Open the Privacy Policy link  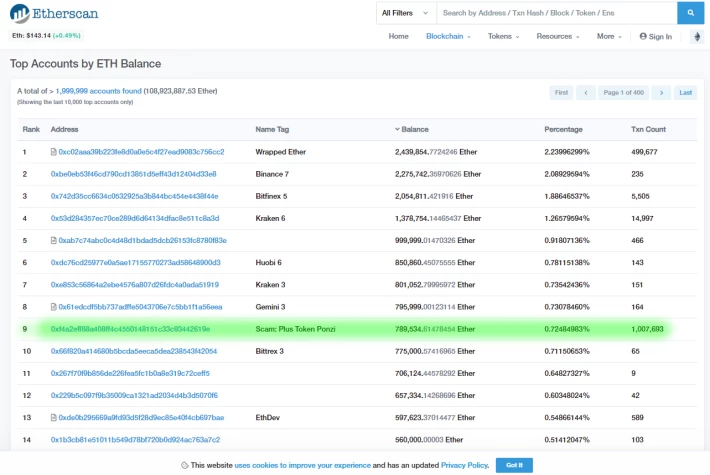coord(465,465)
